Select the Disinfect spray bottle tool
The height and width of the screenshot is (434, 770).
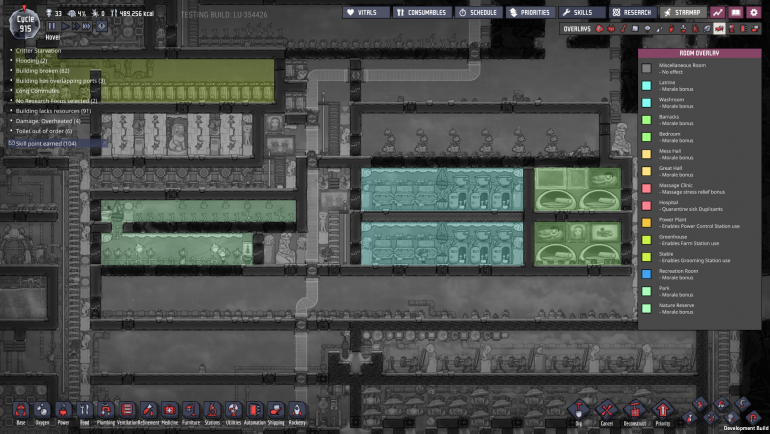pos(689,418)
